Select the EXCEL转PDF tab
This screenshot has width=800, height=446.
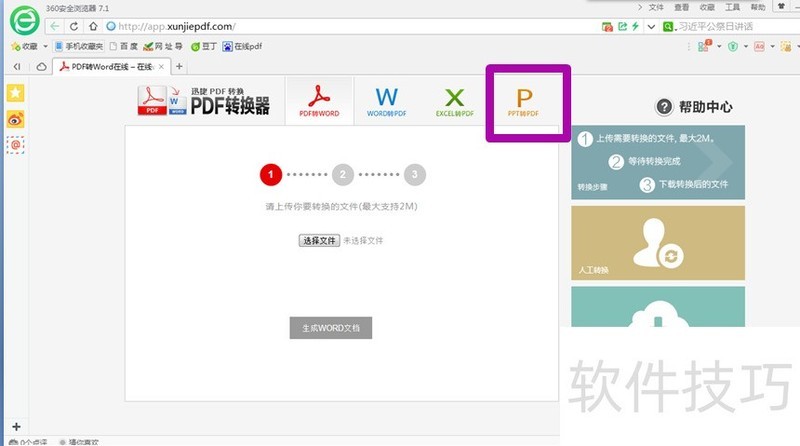click(x=455, y=101)
